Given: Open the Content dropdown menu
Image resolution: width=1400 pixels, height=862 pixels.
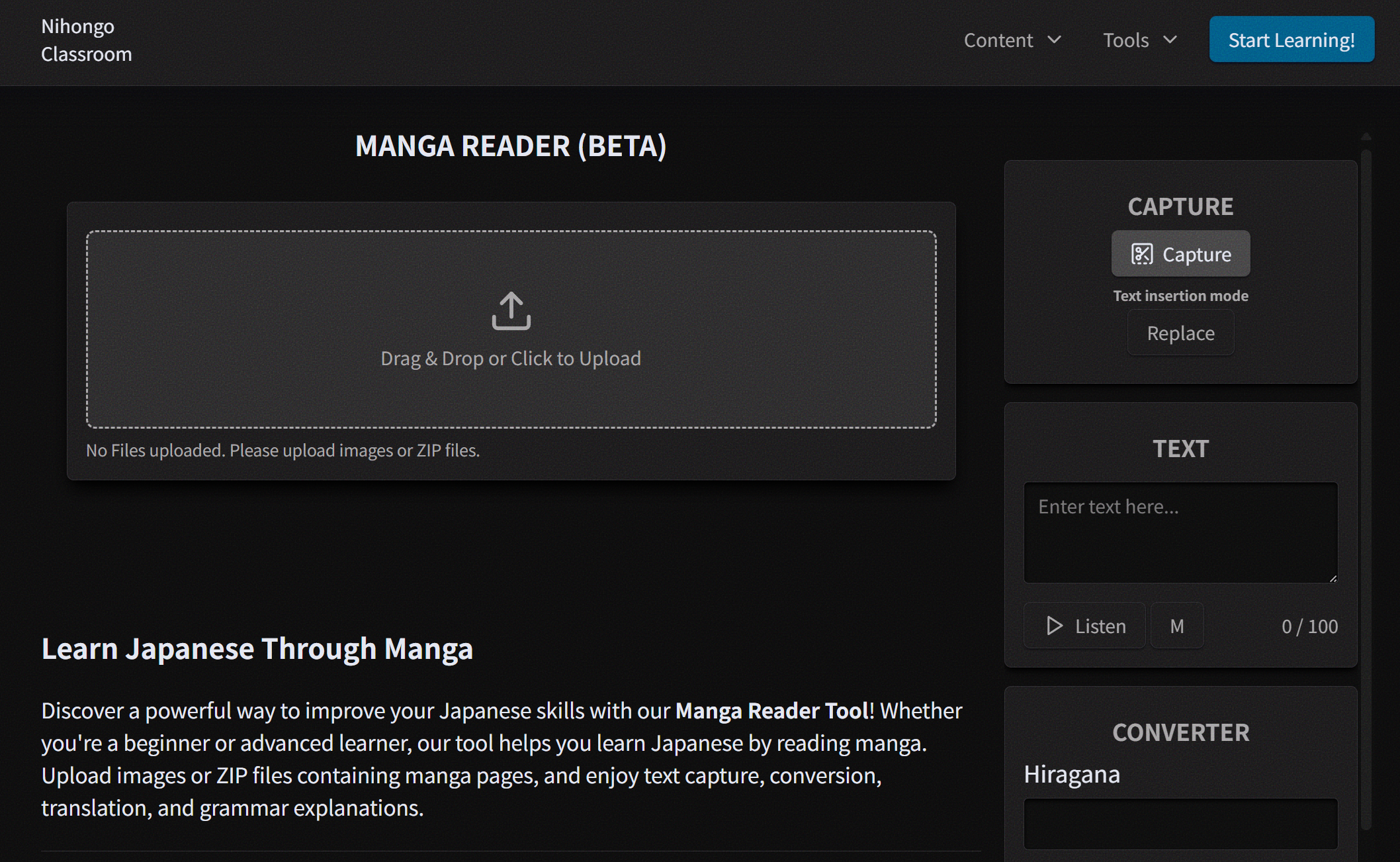Looking at the screenshot, I should [998, 40].
